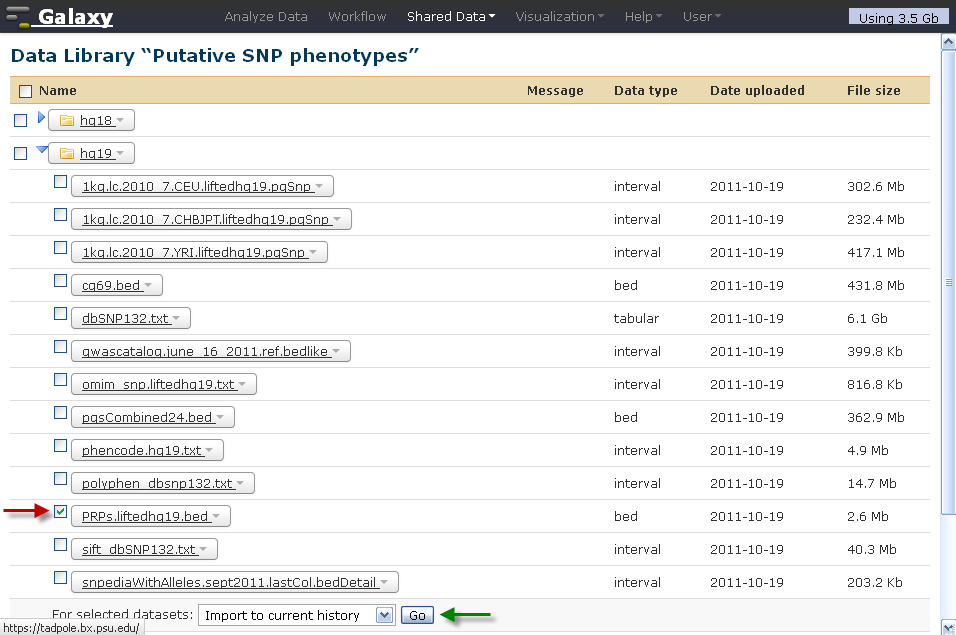Screen dimensions: 956x635
Task: Open the PRPs.liftedhg19.bed dataset link
Action: pos(145,516)
